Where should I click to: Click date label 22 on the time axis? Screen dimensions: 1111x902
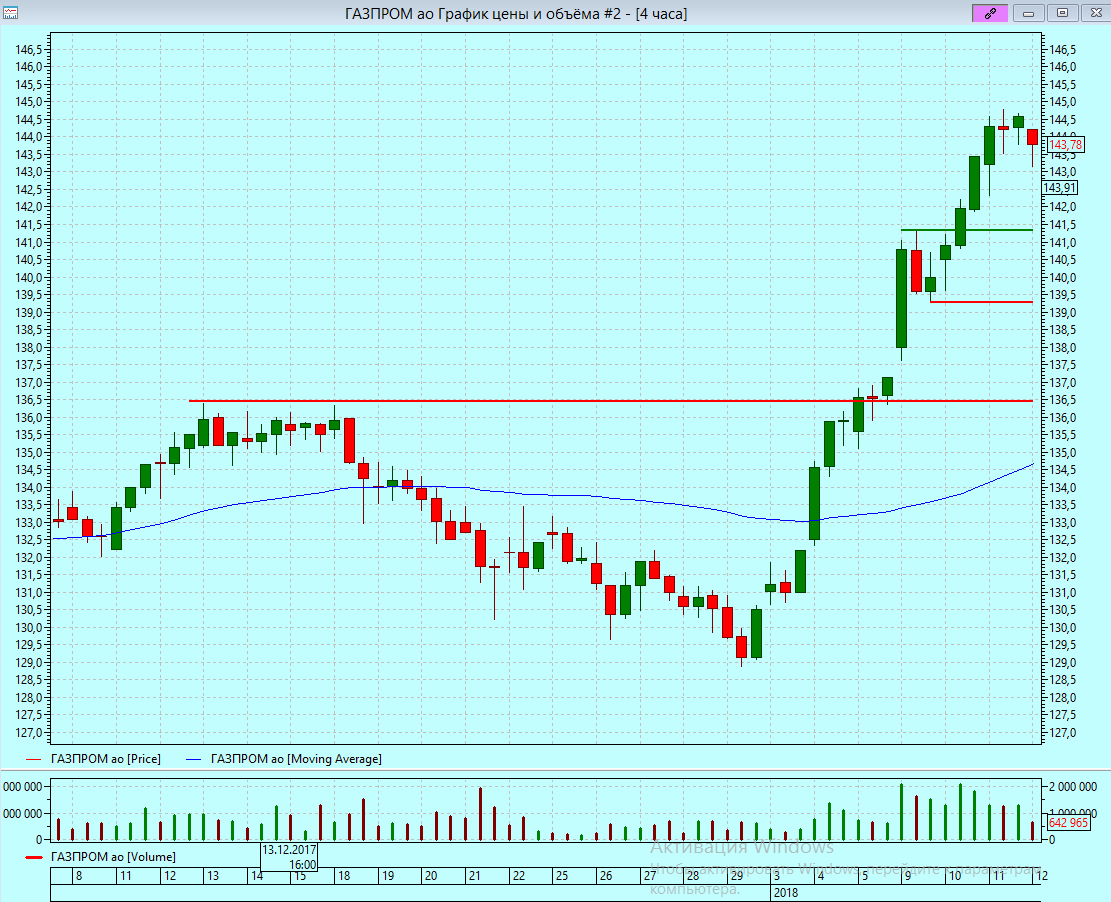519,876
